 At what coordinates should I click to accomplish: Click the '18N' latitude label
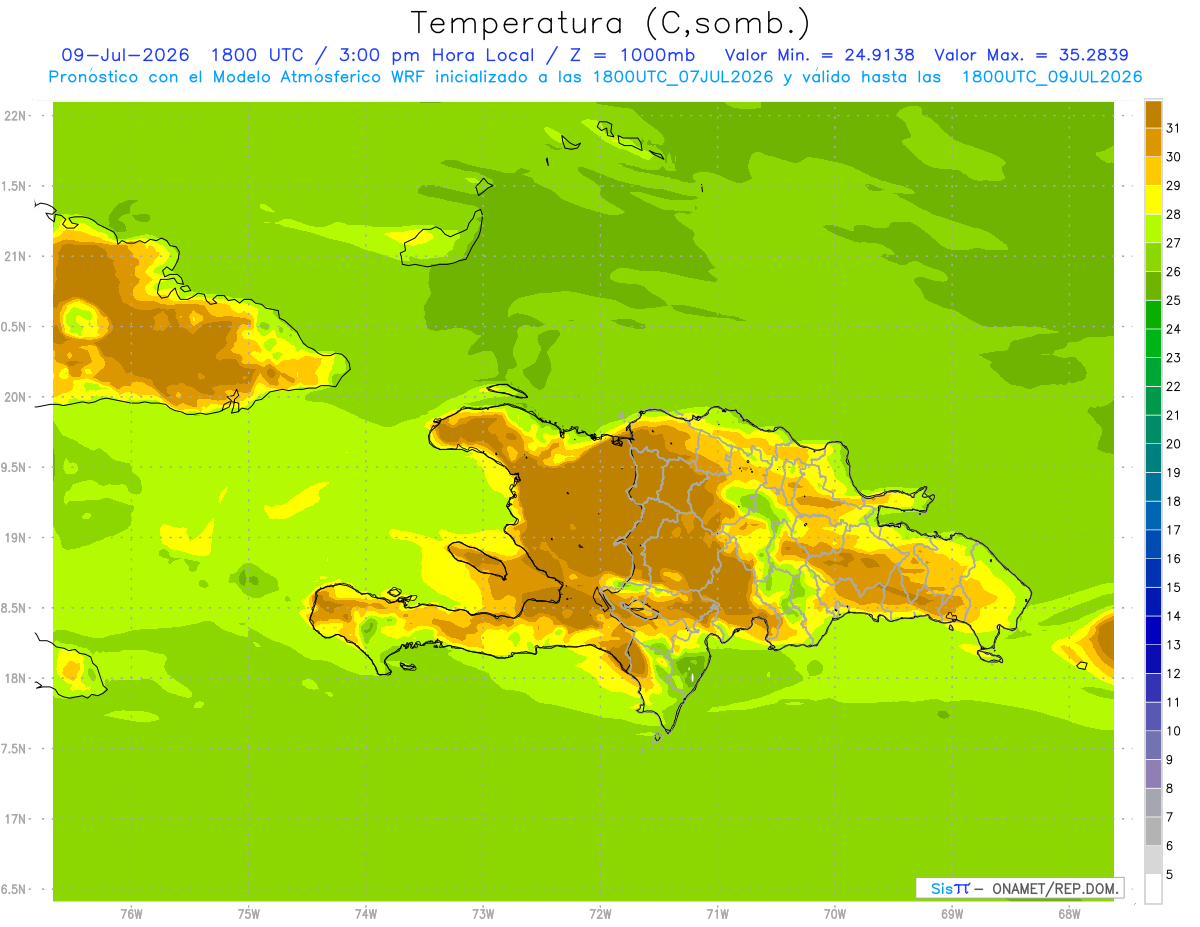click(x=14, y=679)
